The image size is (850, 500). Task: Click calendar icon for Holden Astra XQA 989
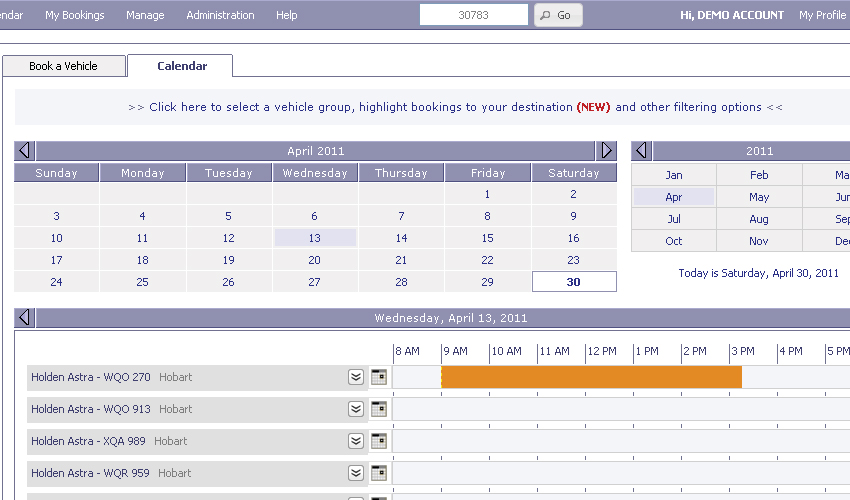(x=378, y=441)
